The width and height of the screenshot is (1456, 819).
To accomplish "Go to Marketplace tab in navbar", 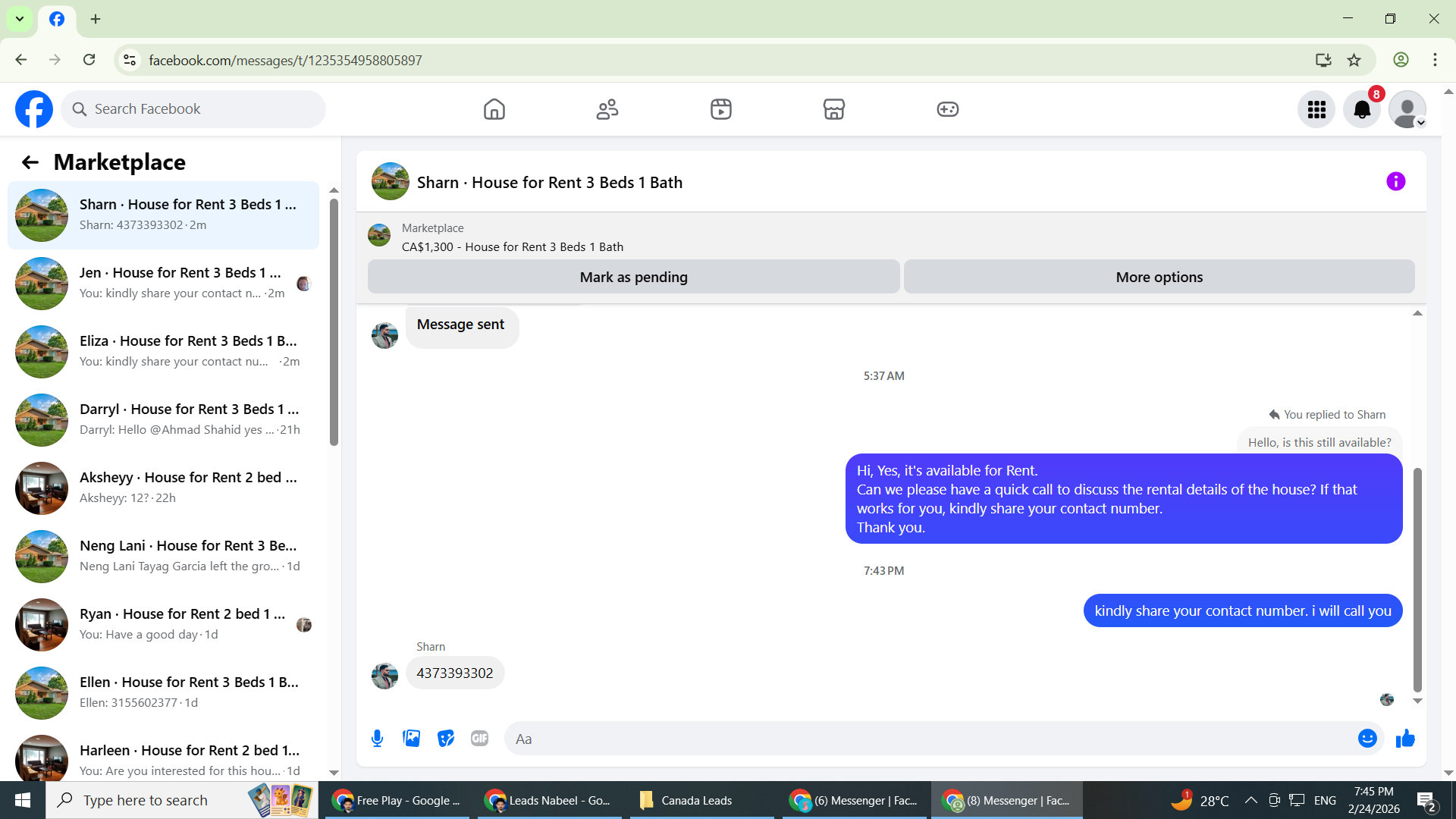I will [x=833, y=110].
